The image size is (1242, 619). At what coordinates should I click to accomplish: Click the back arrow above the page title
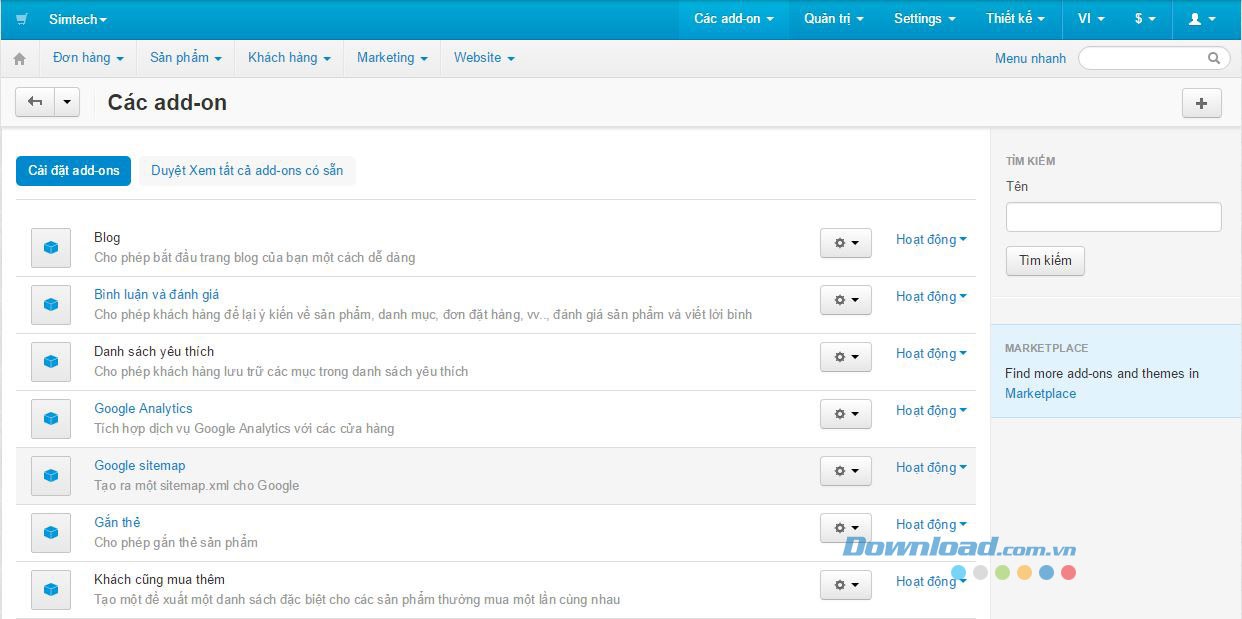point(33,101)
